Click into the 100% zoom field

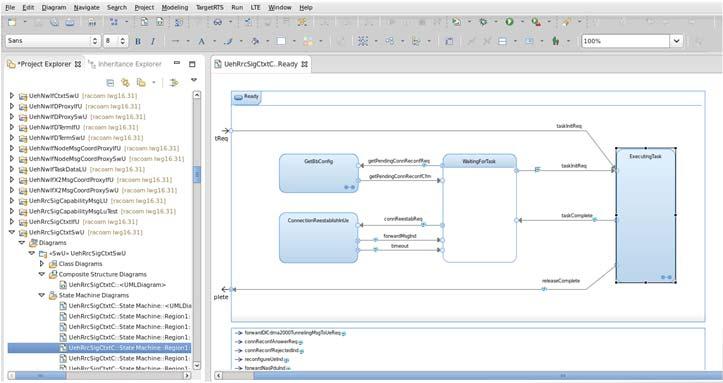(626, 41)
